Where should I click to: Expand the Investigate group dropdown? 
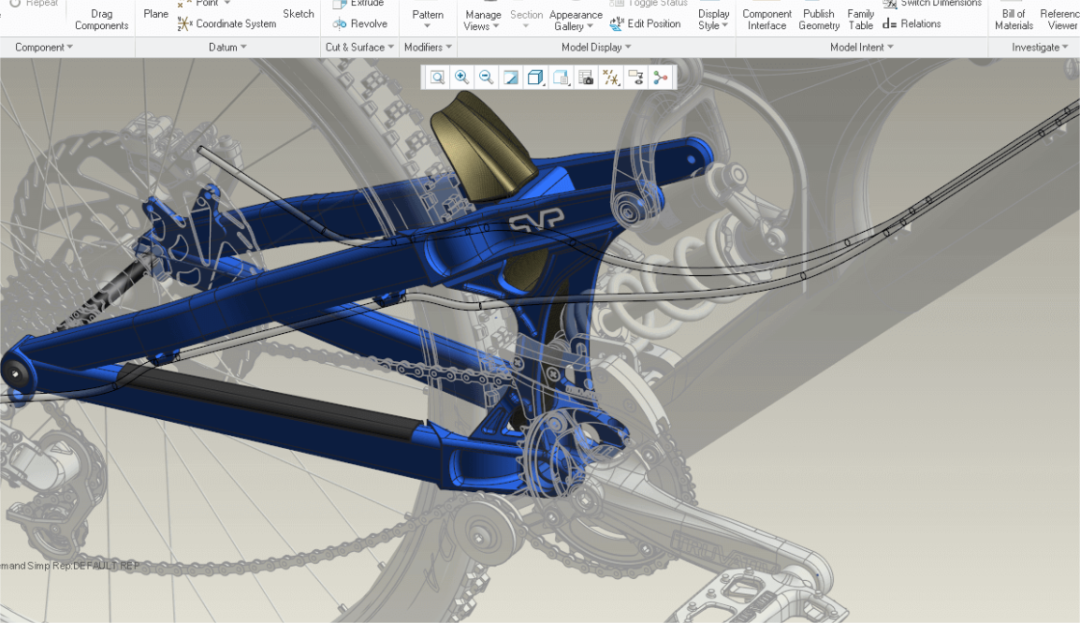[x=1039, y=47]
